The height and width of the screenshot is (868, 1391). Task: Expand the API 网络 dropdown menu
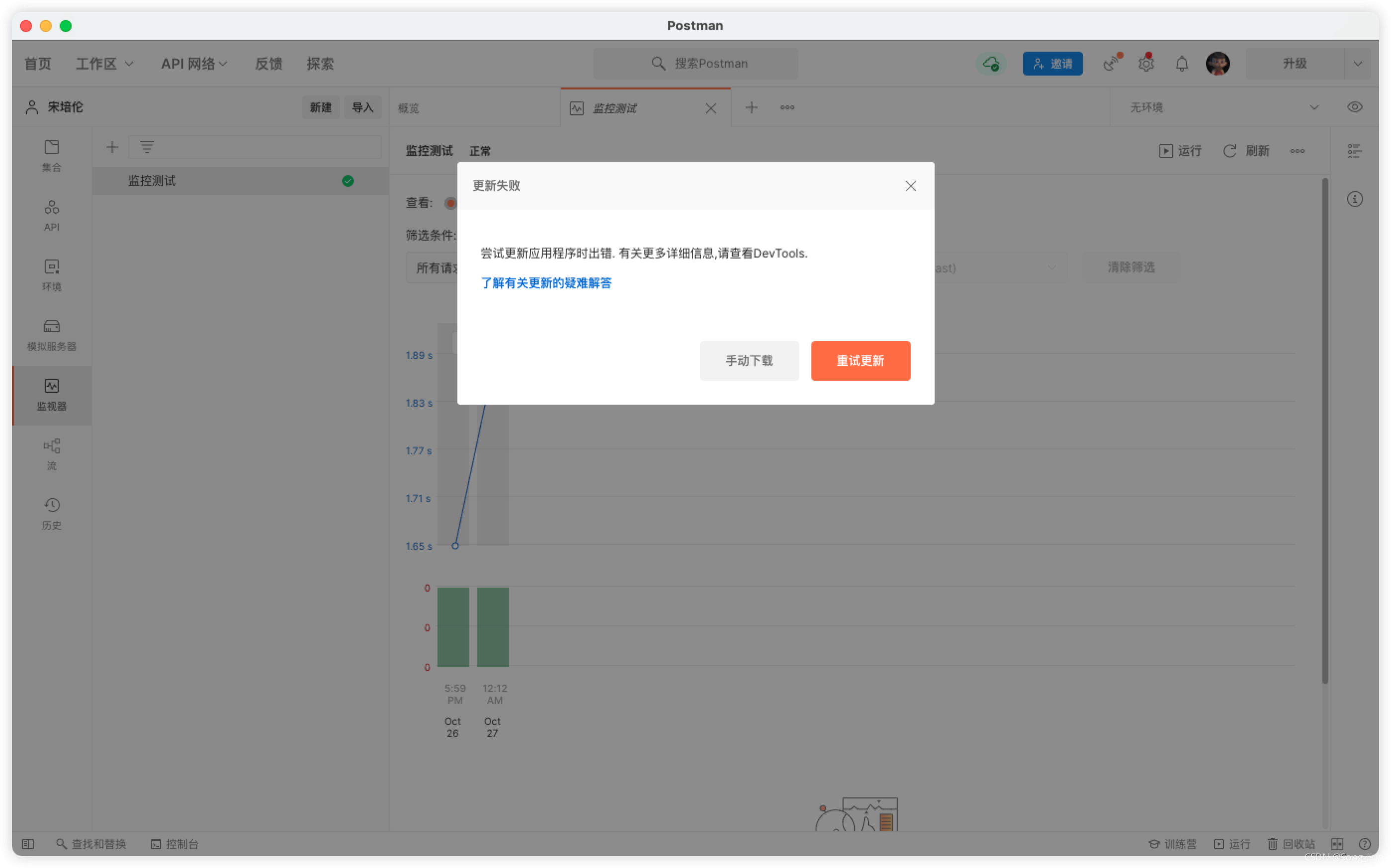[x=194, y=64]
